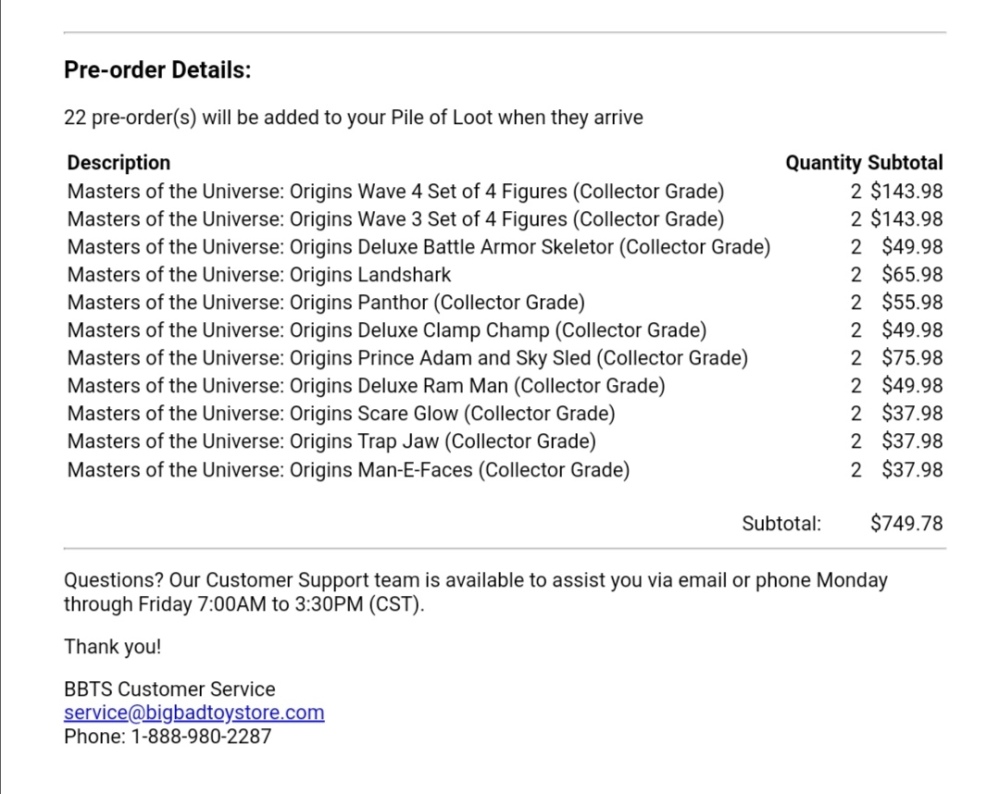Viewport: 1000px width, 794px height.
Task: Open the service@bigbadtoystore.com email link
Action: pos(194,712)
